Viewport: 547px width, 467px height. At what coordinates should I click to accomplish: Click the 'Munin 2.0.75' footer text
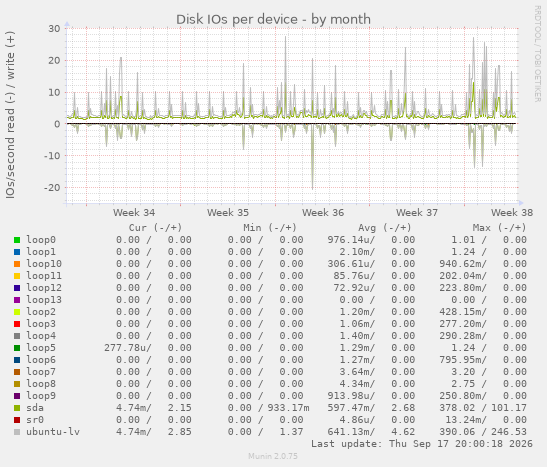pyautogui.click(x=273, y=456)
